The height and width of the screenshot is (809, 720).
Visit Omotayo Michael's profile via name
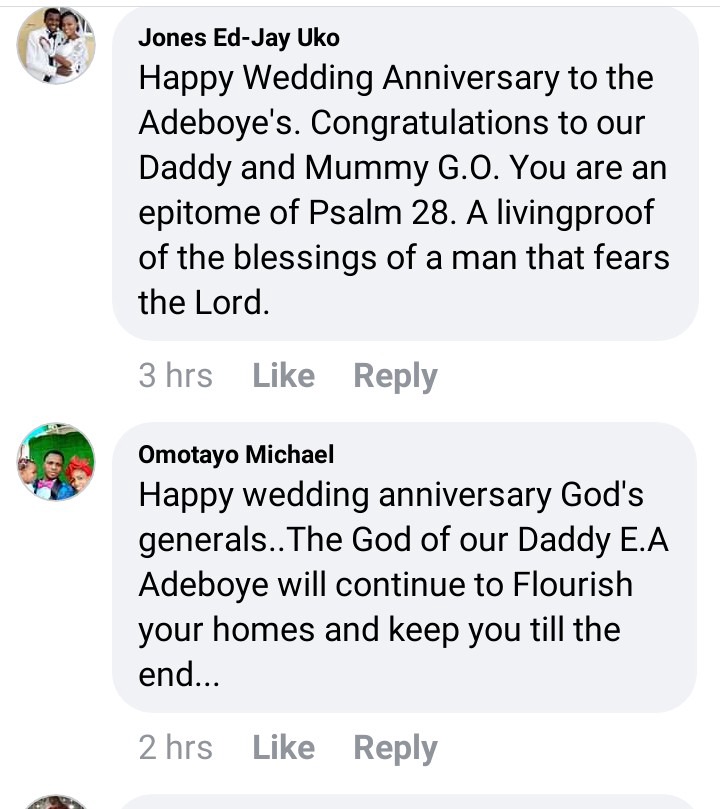pos(236,455)
